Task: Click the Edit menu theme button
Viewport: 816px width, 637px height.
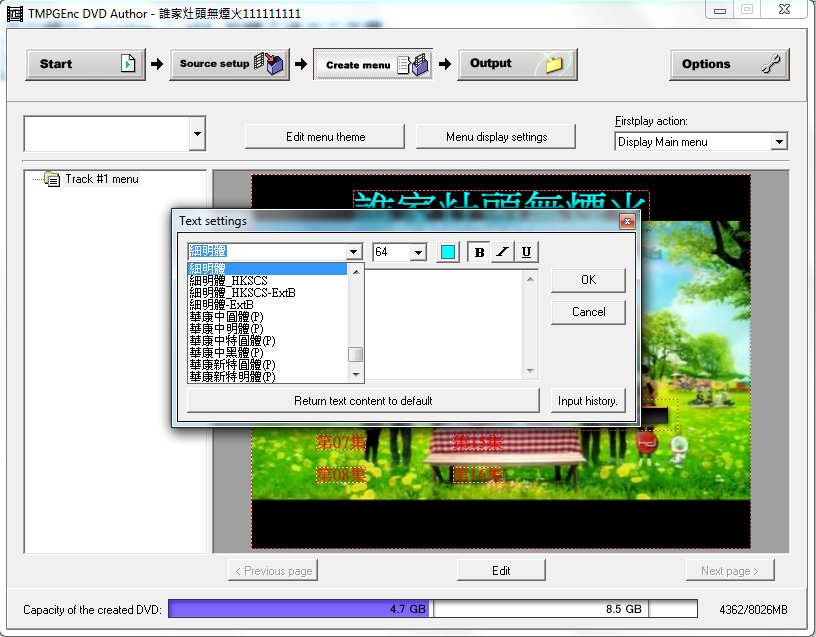Action: (x=325, y=137)
